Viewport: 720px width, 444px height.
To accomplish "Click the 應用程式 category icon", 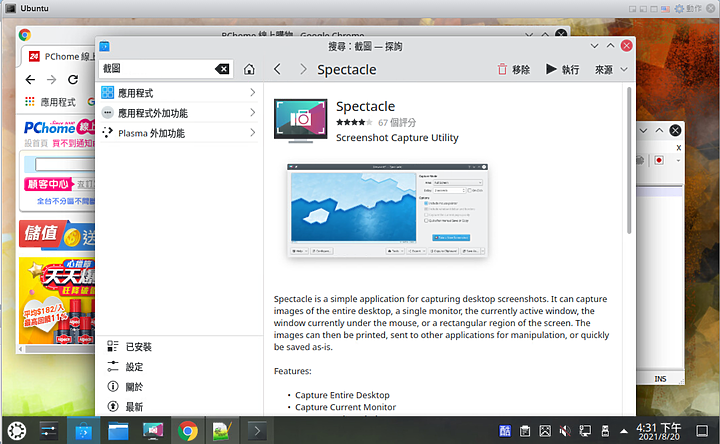I will tap(107, 93).
